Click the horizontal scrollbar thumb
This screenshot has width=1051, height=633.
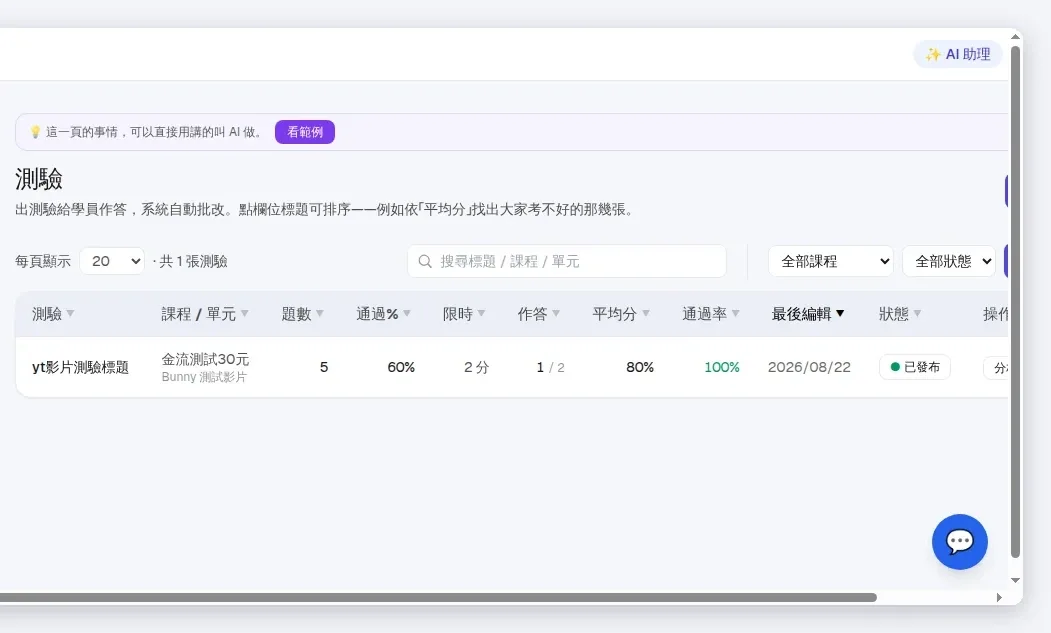point(438,597)
